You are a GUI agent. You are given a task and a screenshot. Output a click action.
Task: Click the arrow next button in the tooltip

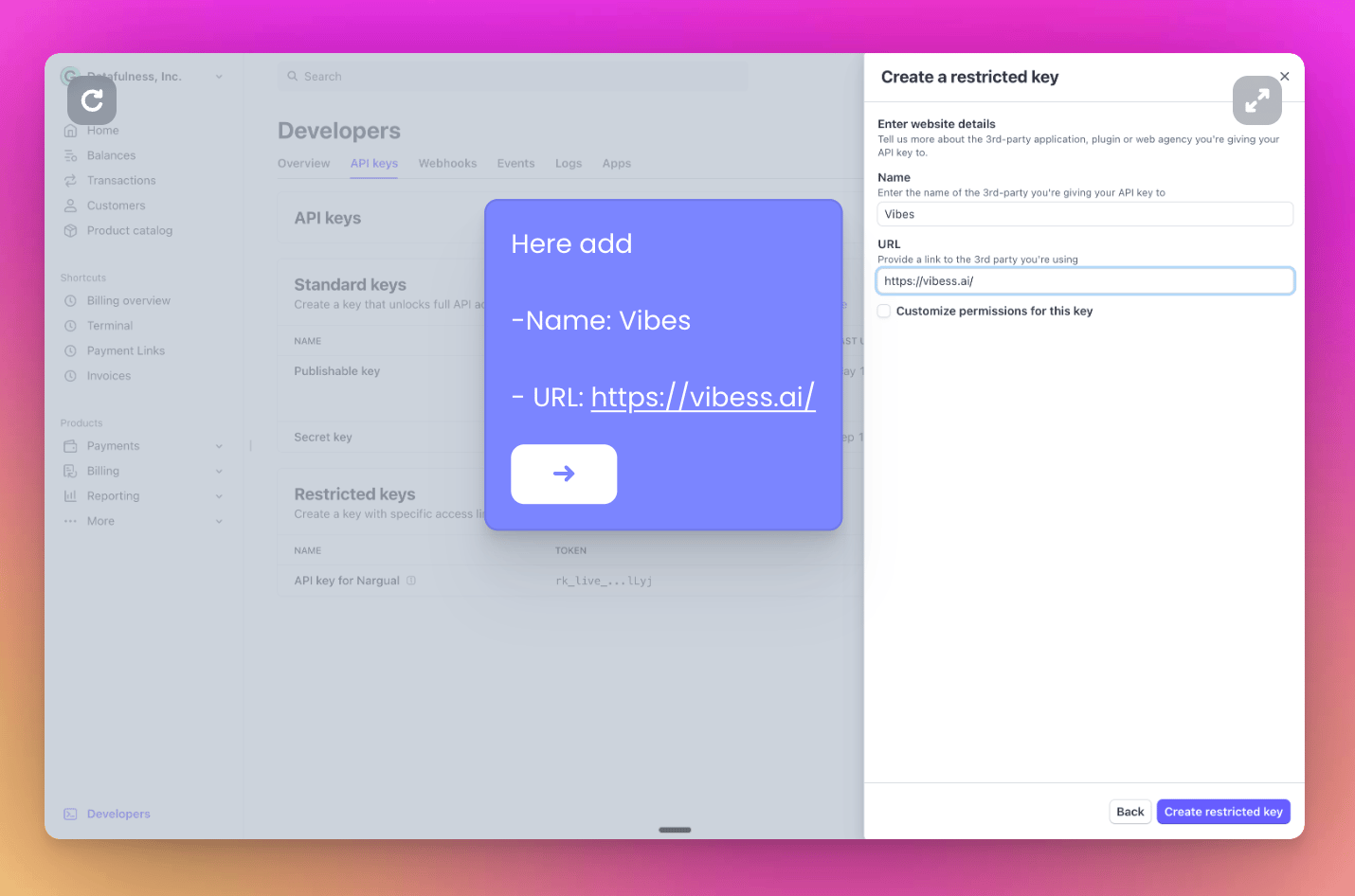point(564,474)
